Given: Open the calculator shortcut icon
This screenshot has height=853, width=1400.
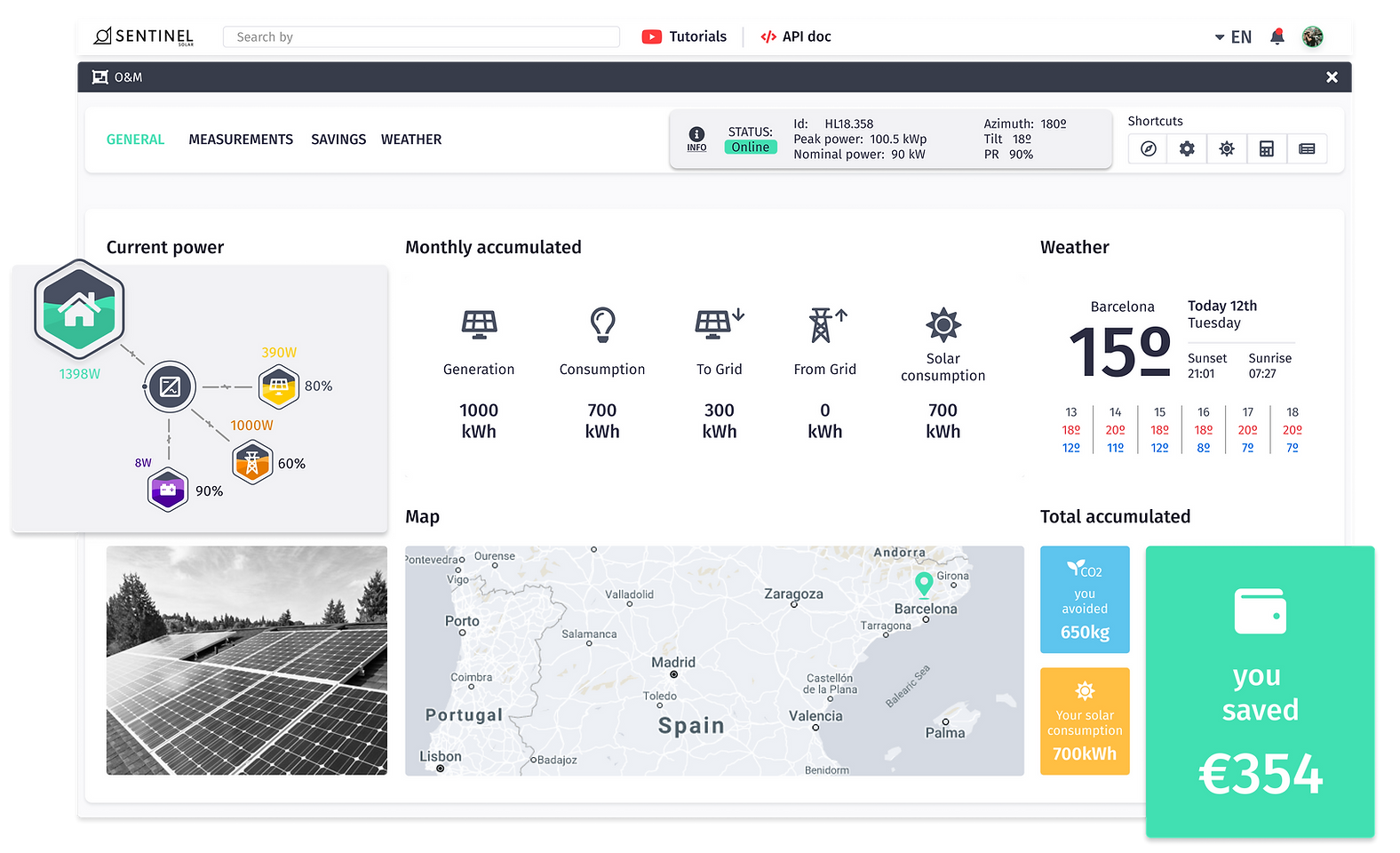Looking at the screenshot, I should tap(1267, 149).
